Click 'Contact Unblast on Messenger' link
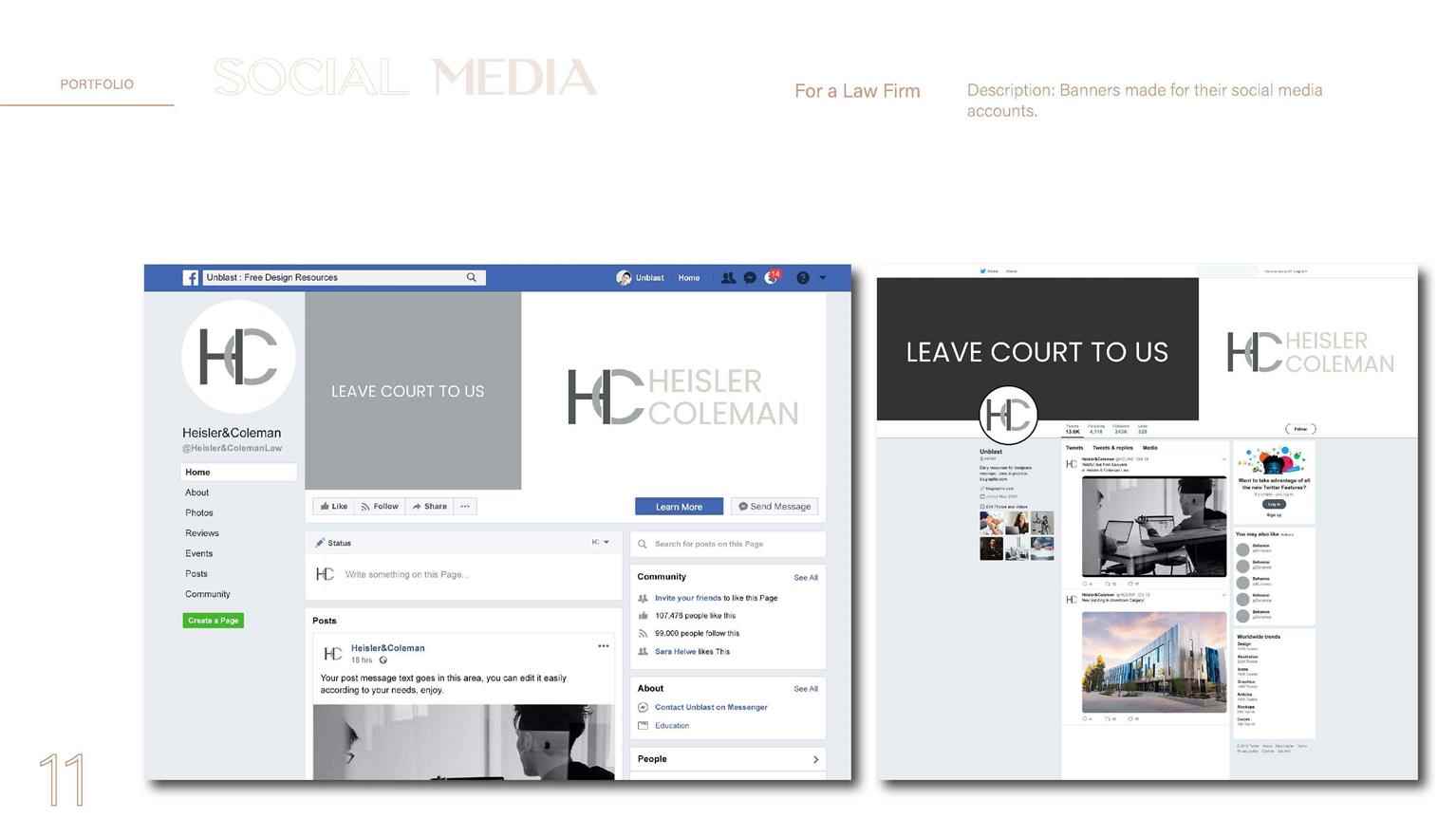This screenshot has width=1456, height=818. point(711,708)
